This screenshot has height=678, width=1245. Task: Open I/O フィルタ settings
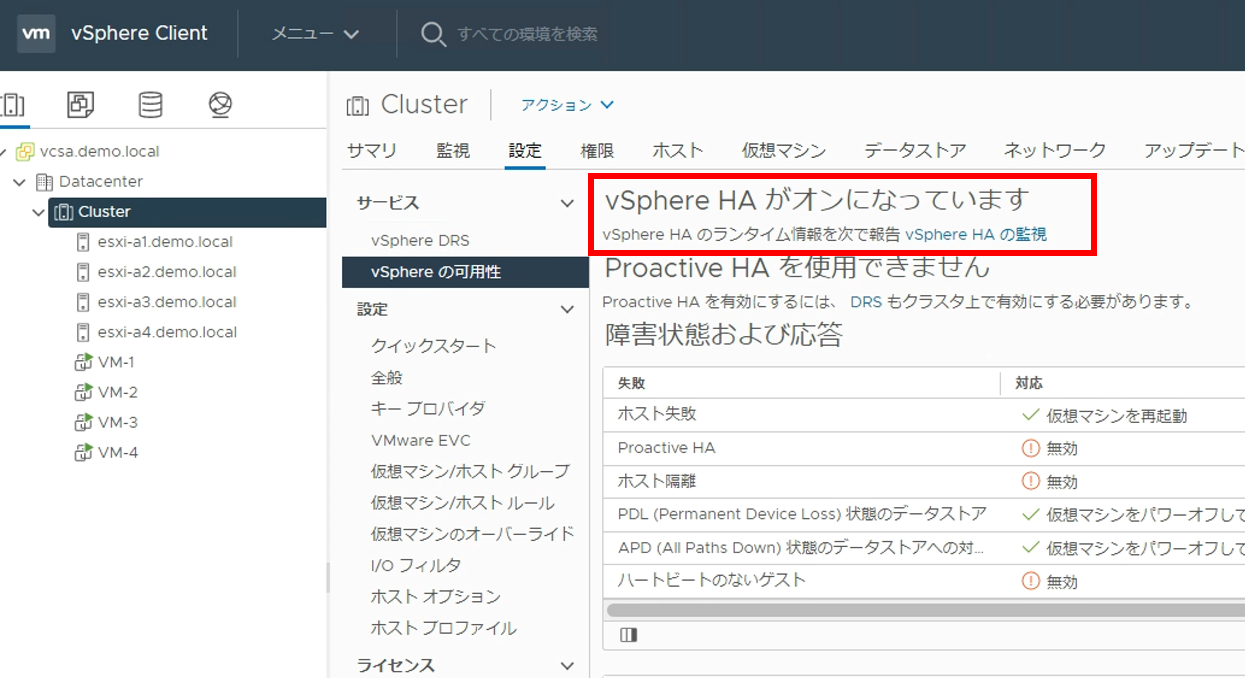point(416,565)
